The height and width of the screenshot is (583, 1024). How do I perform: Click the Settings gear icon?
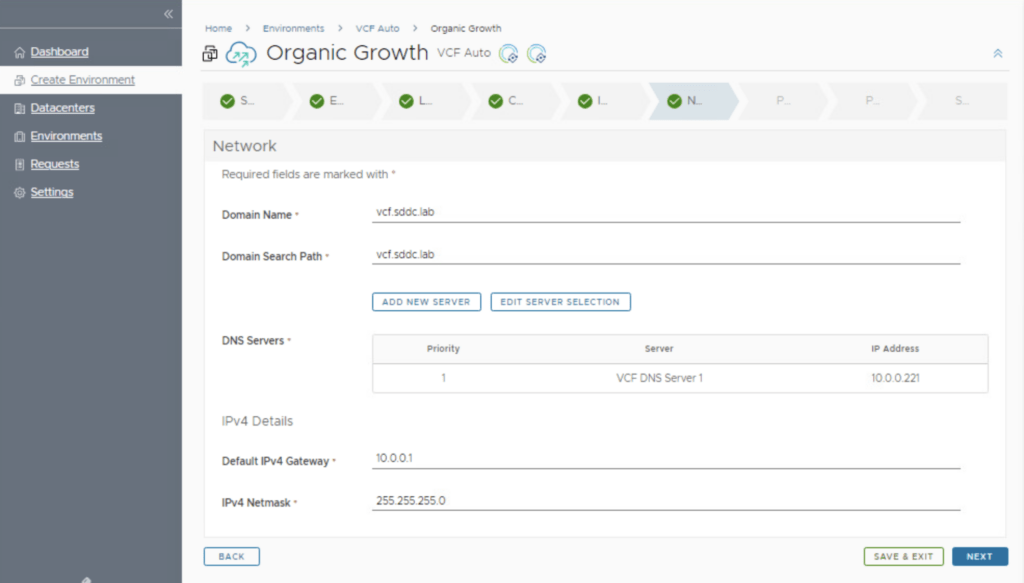(x=20, y=192)
